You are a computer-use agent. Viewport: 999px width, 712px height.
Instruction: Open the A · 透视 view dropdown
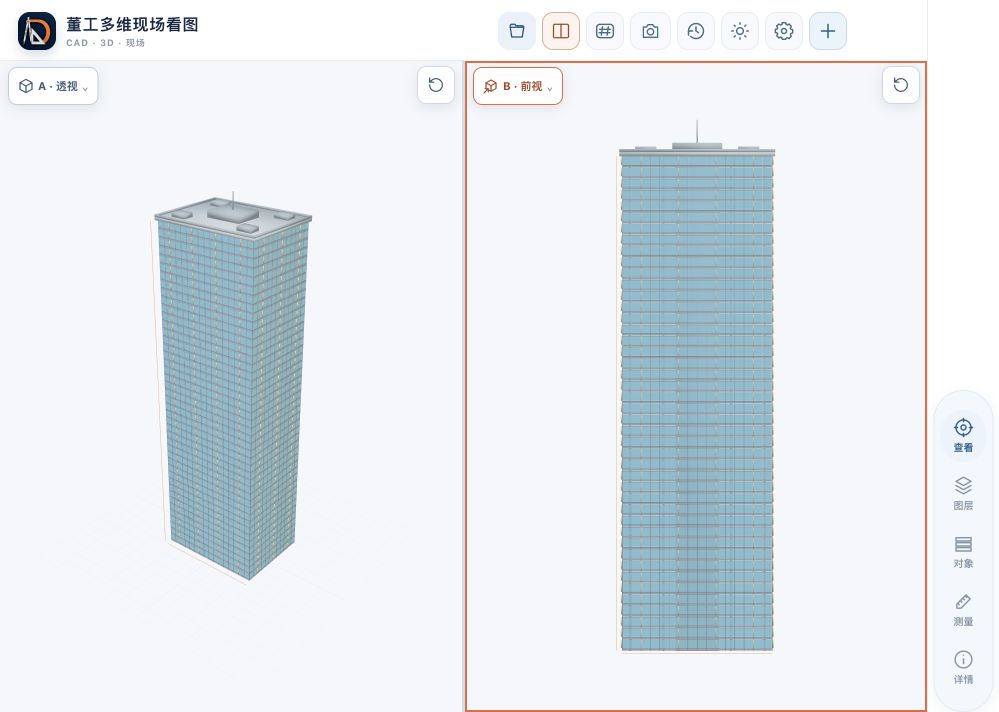click(54, 86)
